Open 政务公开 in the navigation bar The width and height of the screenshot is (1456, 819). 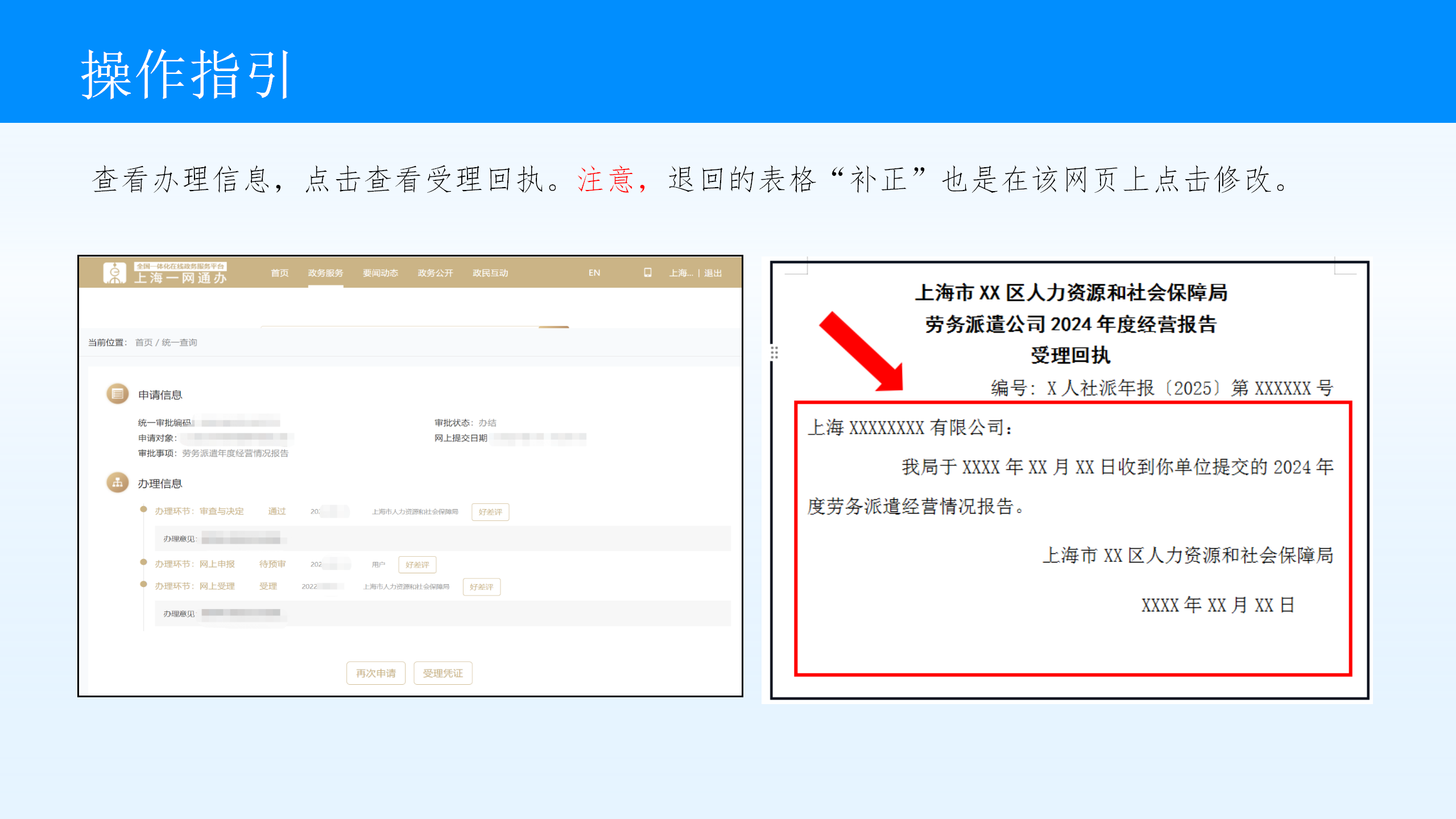click(435, 273)
